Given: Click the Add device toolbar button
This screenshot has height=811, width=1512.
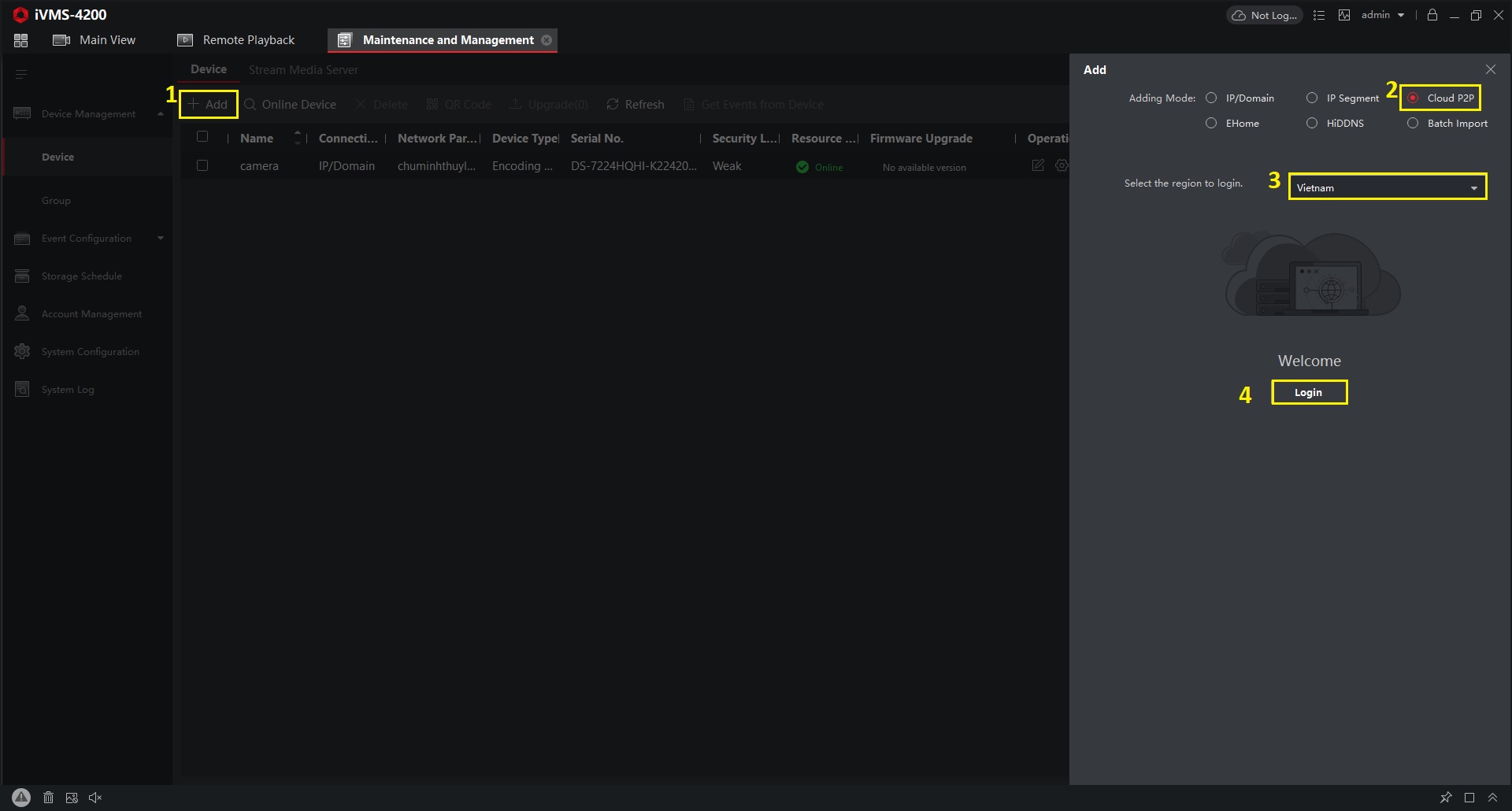Looking at the screenshot, I should [x=208, y=104].
